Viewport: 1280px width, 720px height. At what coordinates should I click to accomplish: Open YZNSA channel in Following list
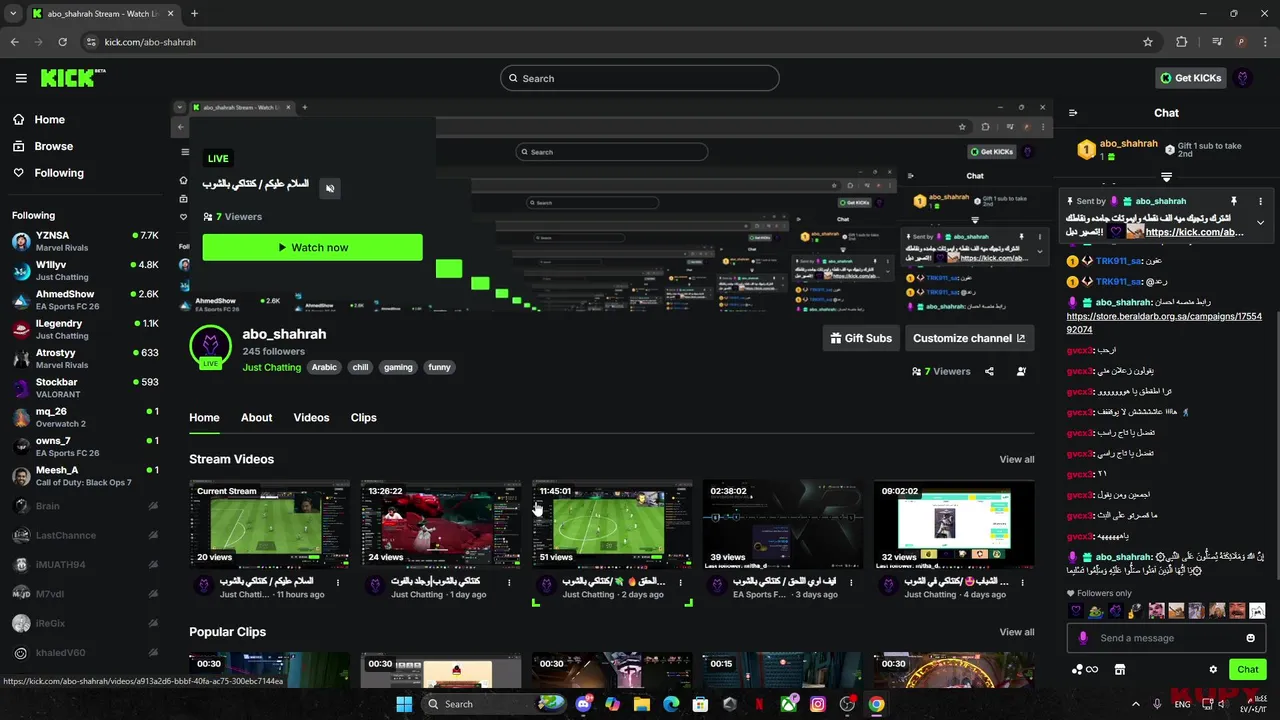[x=85, y=241]
